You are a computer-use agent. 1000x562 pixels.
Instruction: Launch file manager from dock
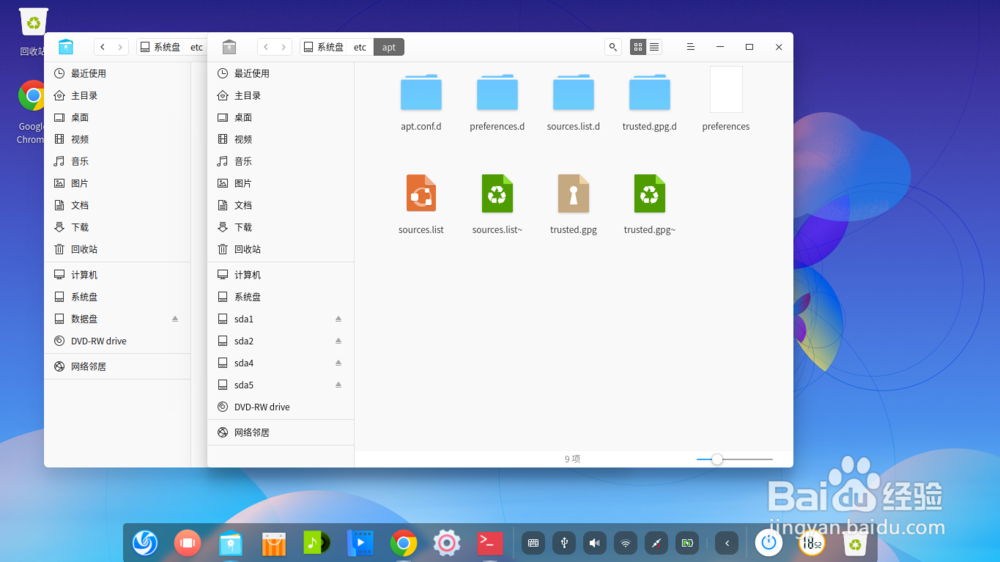point(230,543)
